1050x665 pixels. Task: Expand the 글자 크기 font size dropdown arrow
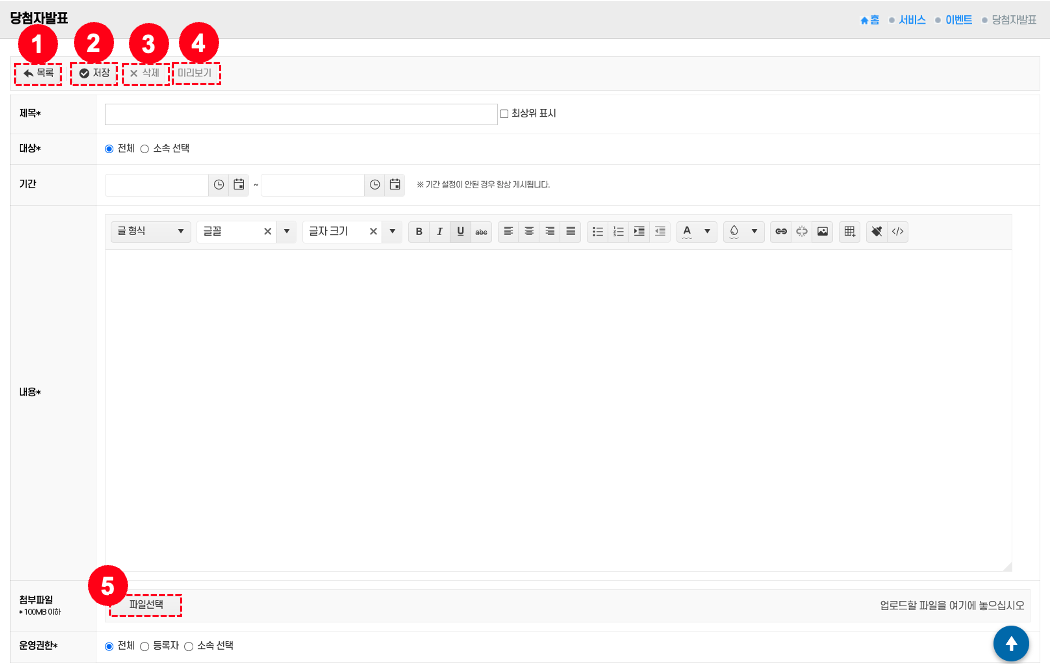393,231
